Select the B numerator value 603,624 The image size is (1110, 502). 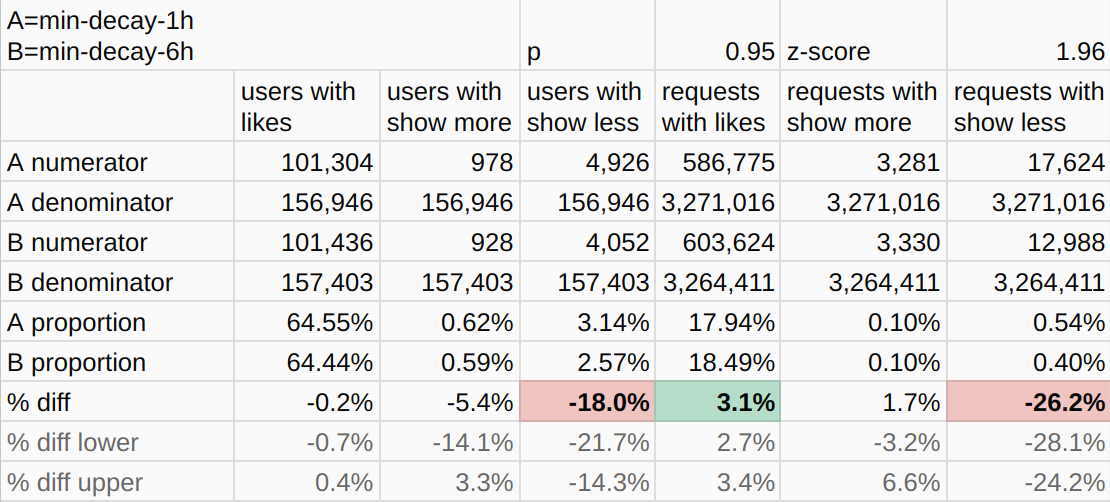click(717, 242)
